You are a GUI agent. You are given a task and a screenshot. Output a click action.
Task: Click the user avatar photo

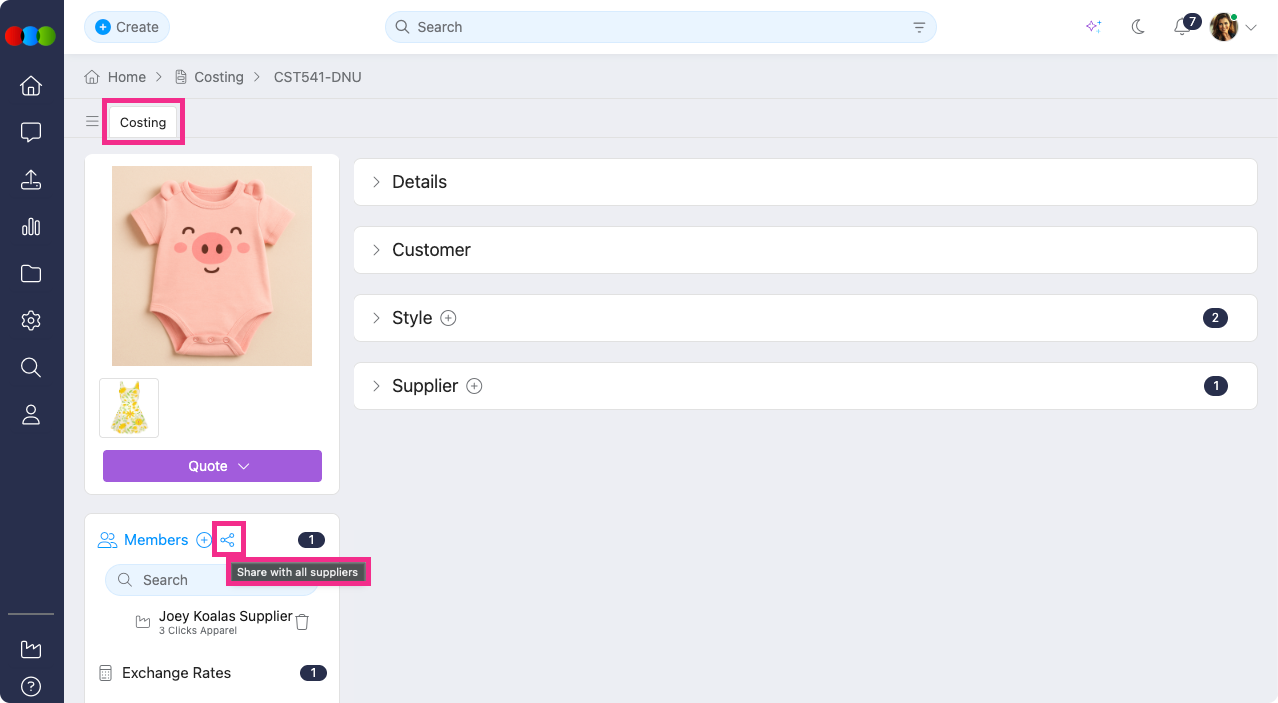1224,27
